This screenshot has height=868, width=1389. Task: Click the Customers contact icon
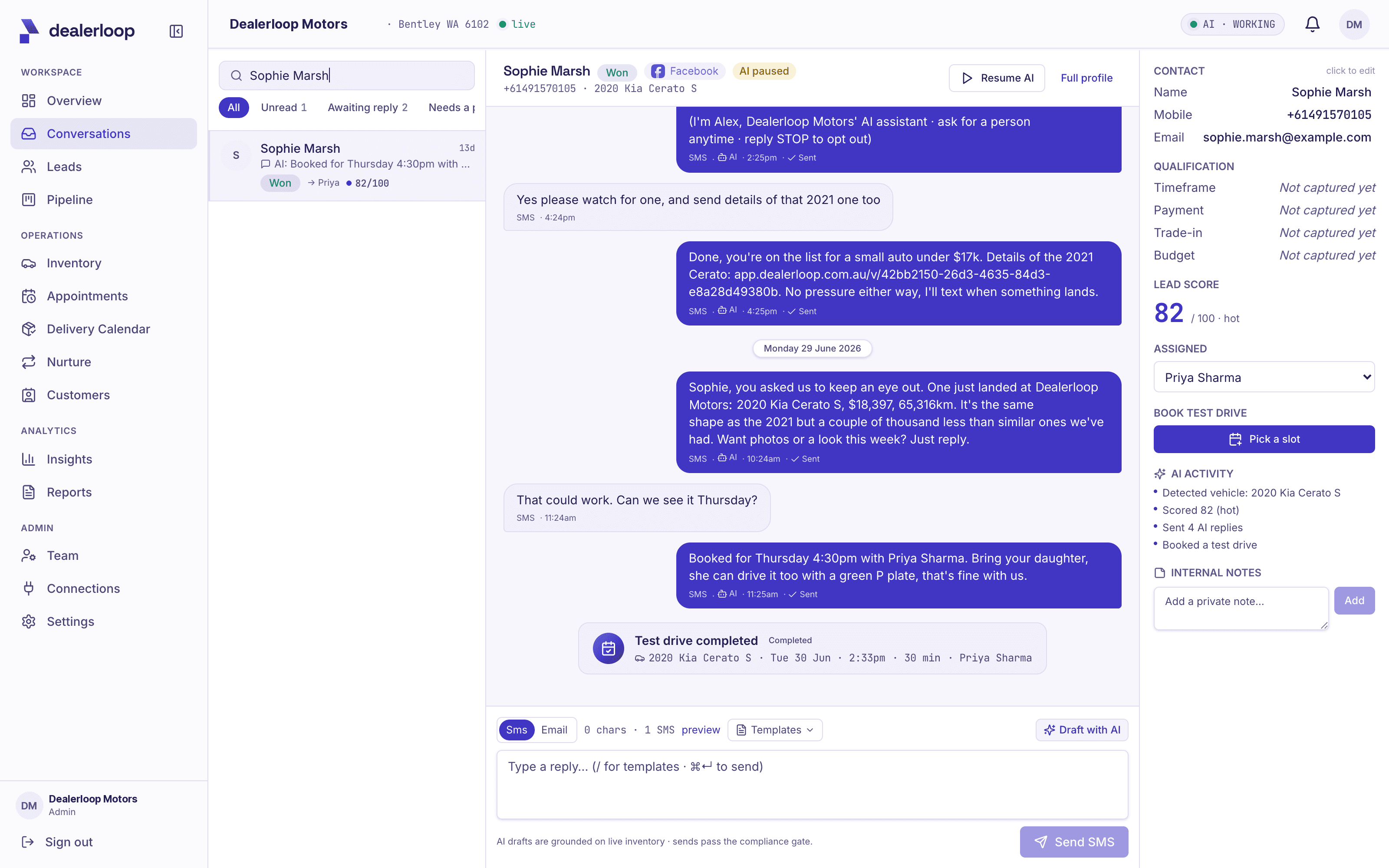[29, 395]
